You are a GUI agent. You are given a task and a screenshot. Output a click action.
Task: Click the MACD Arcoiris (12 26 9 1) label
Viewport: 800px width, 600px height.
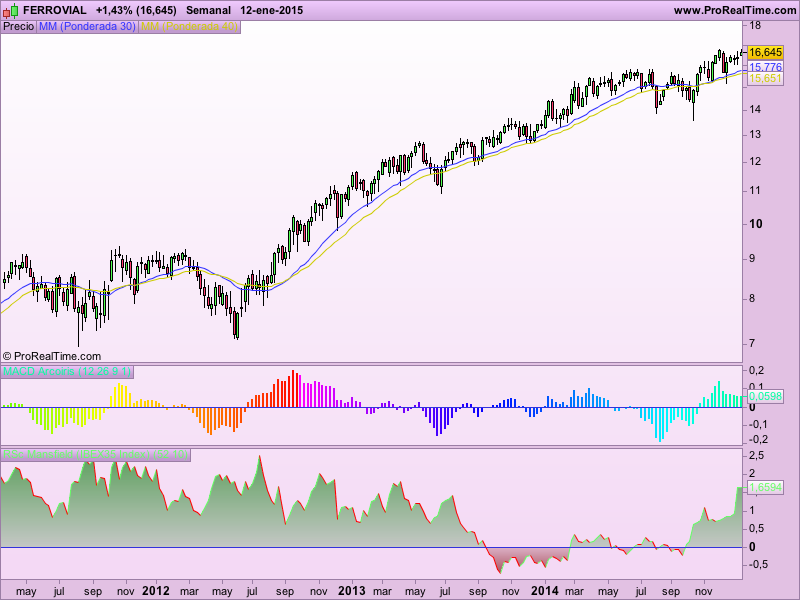[x=67, y=371]
